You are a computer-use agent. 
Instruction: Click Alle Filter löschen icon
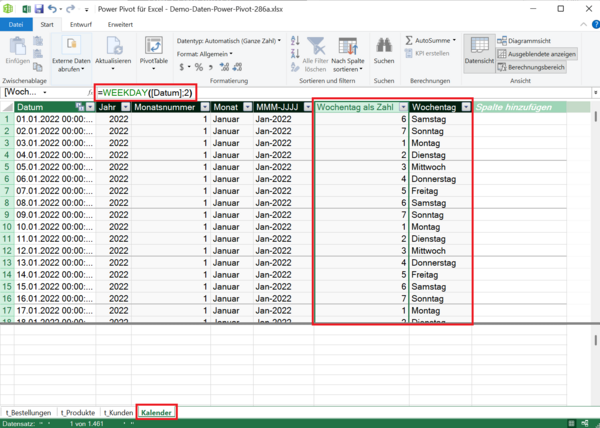(x=316, y=46)
